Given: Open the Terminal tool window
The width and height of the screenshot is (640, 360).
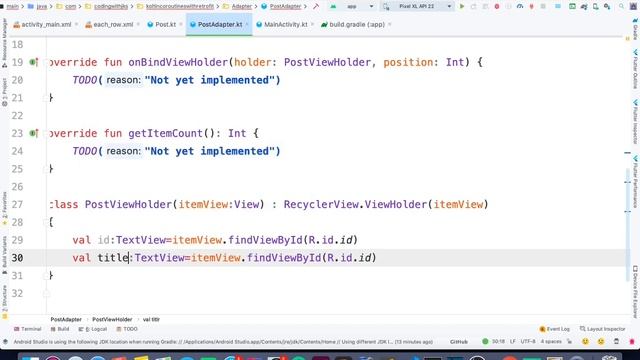Looking at the screenshot, I should click(27, 329).
